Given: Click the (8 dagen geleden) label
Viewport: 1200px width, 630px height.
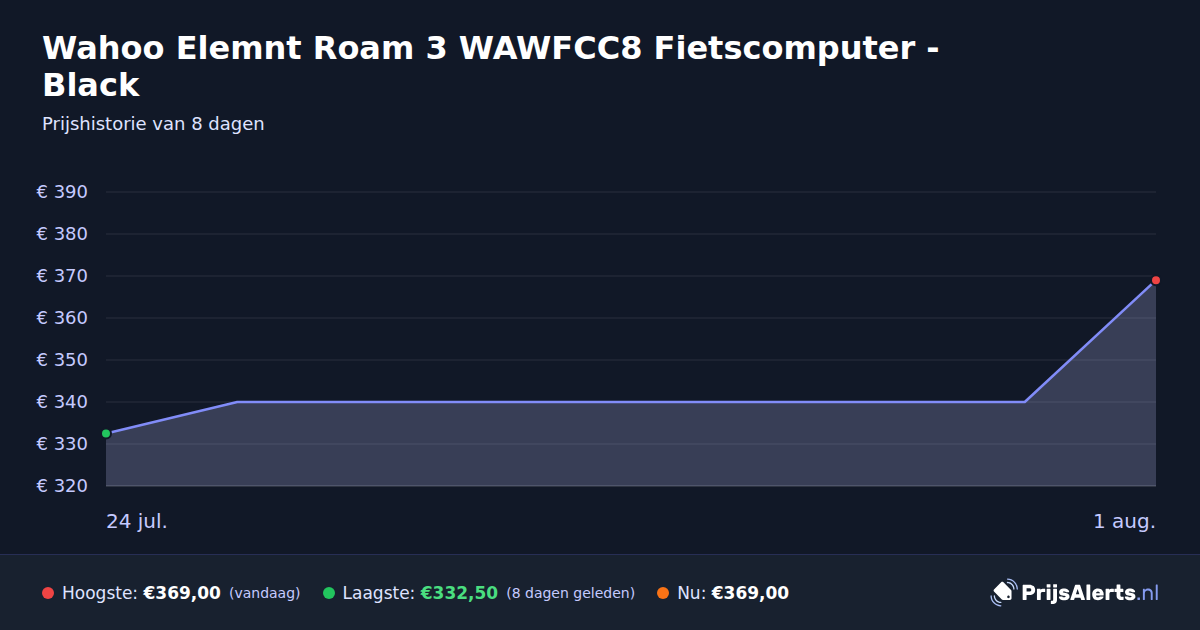Looking at the screenshot, I should tap(571, 593).
